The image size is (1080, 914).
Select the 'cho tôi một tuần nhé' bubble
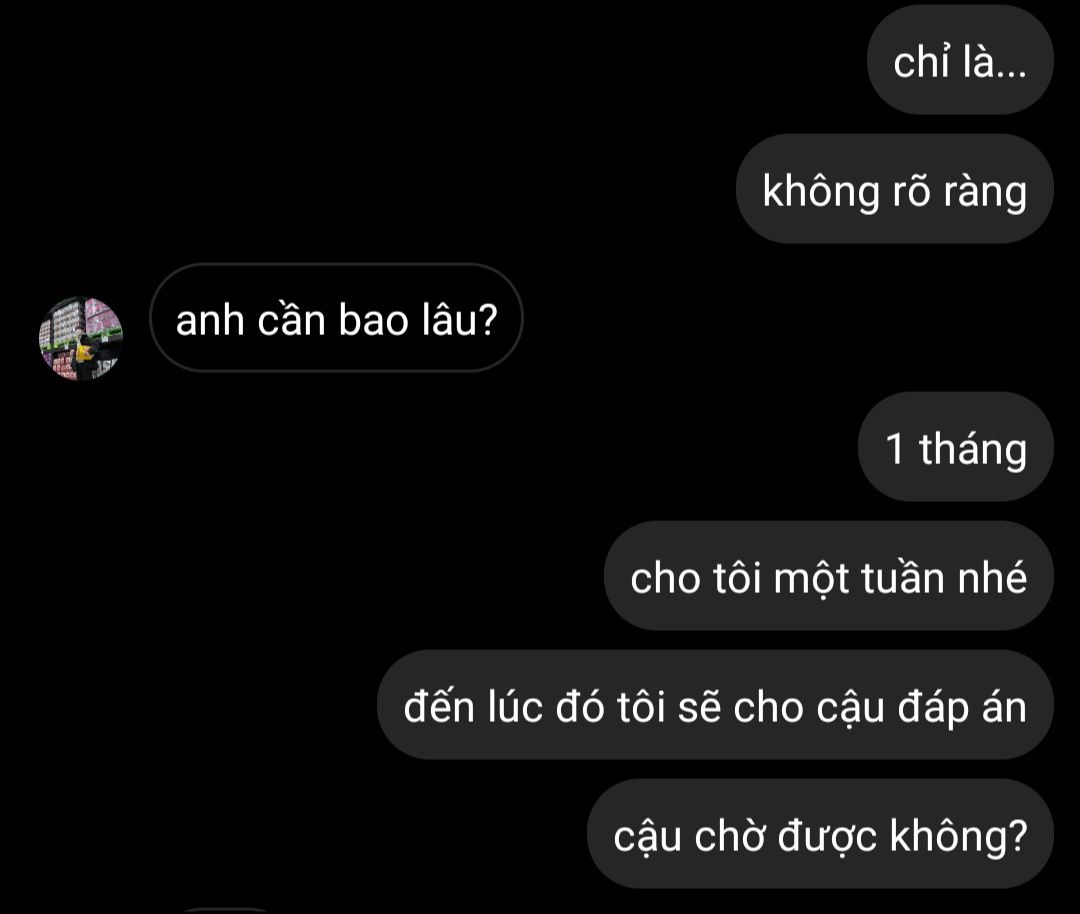829,576
